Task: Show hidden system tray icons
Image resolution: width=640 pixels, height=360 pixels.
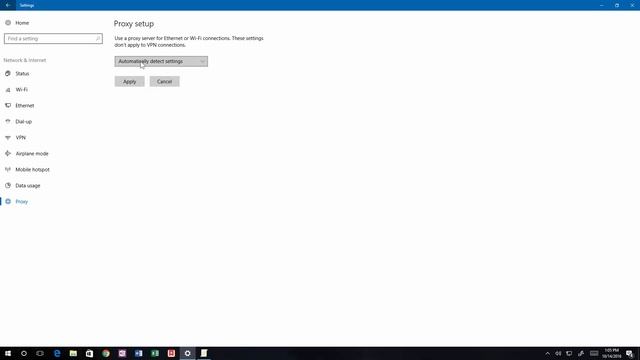Action: (547, 353)
